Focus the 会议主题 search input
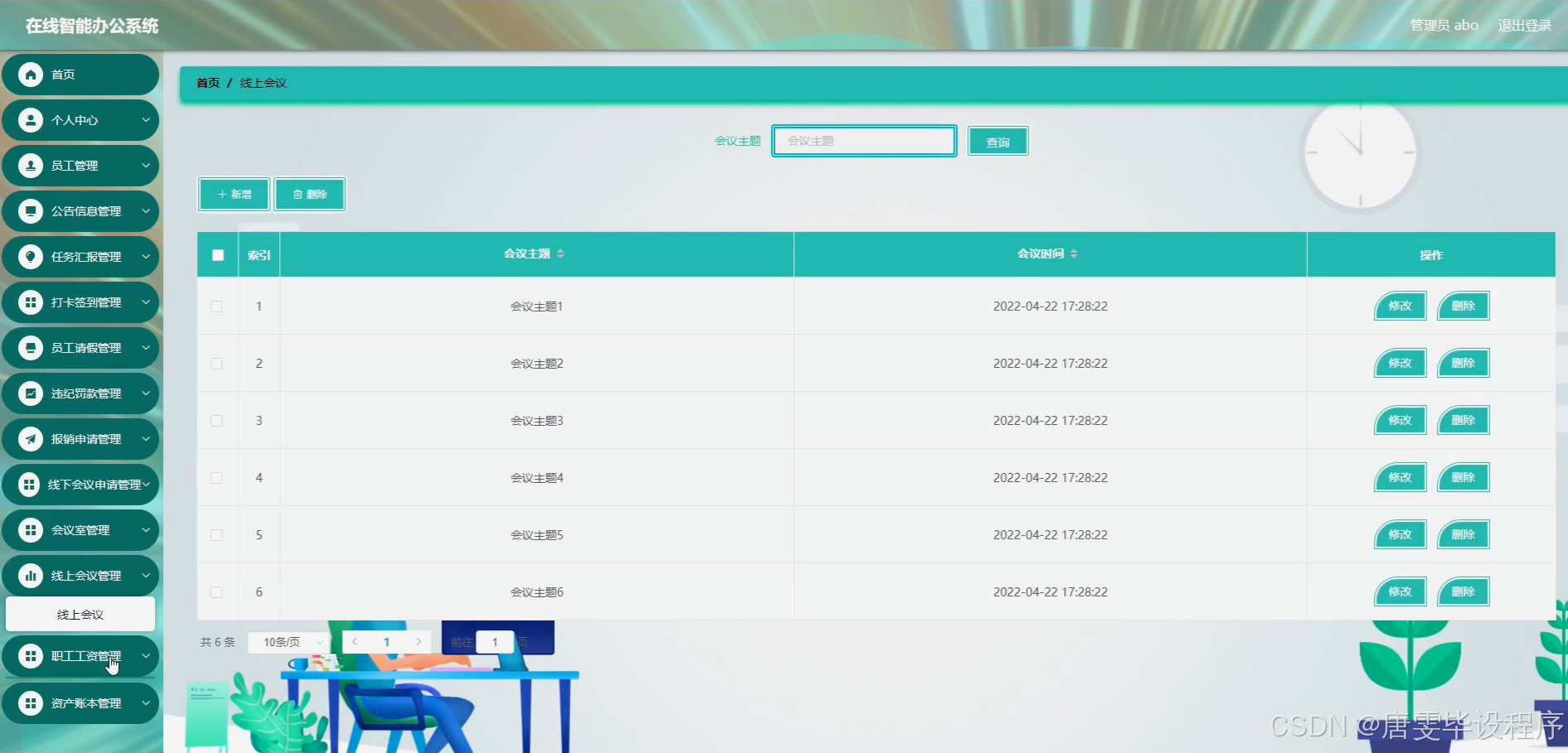 [864, 141]
